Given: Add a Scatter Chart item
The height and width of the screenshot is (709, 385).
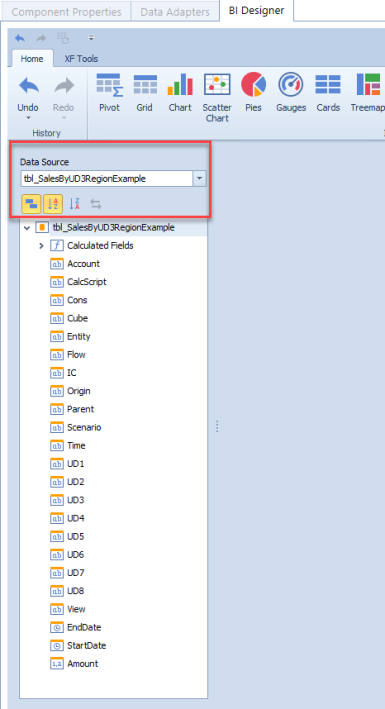Looking at the screenshot, I should click(217, 98).
